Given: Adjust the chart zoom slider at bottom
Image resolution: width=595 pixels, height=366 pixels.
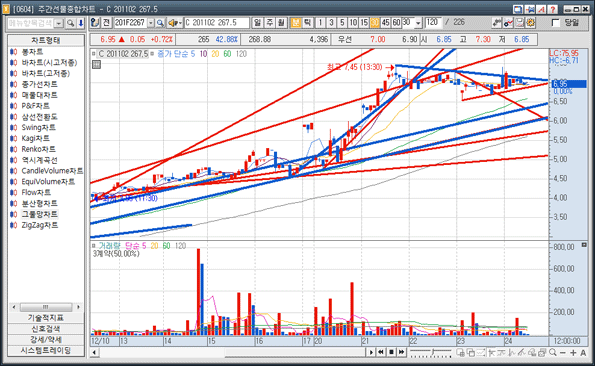Looking at the screenshot, I should [431, 352].
